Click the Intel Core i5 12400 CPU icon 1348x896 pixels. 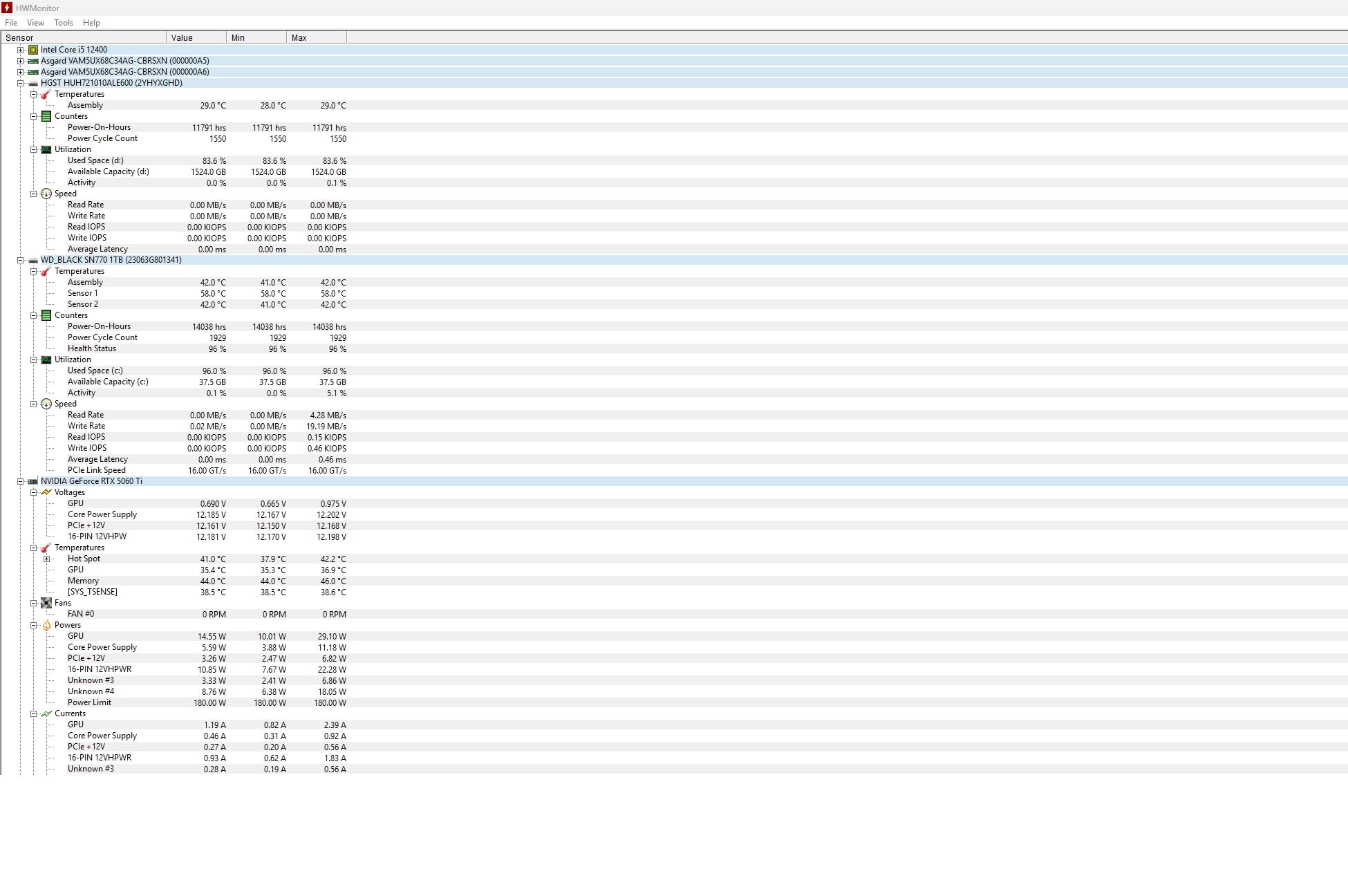click(x=33, y=50)
